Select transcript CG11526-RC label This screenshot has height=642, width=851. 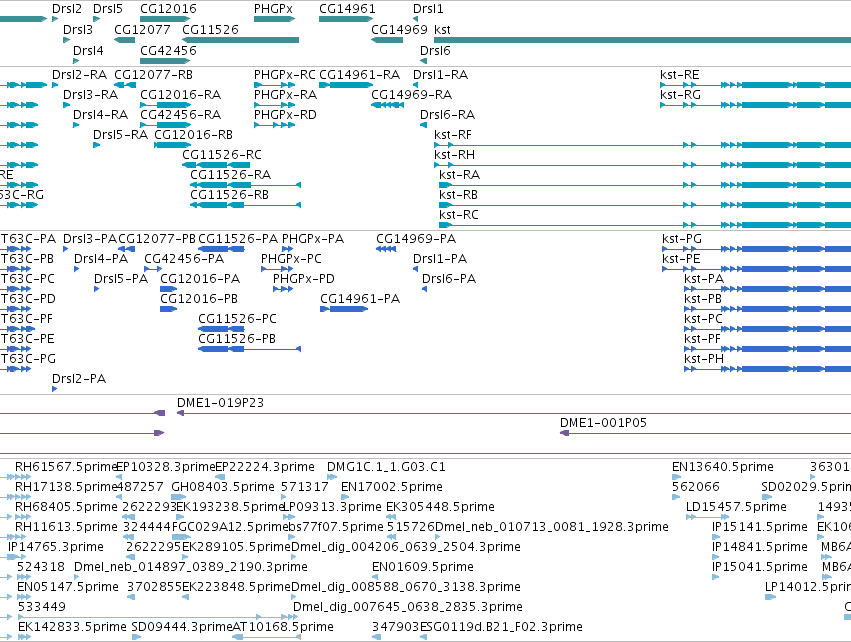tap(222, 155)
